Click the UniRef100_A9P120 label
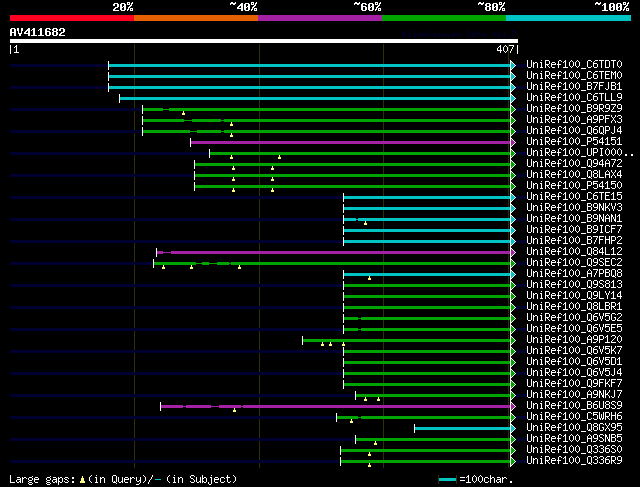640x487 pixels. click(574, 340)
